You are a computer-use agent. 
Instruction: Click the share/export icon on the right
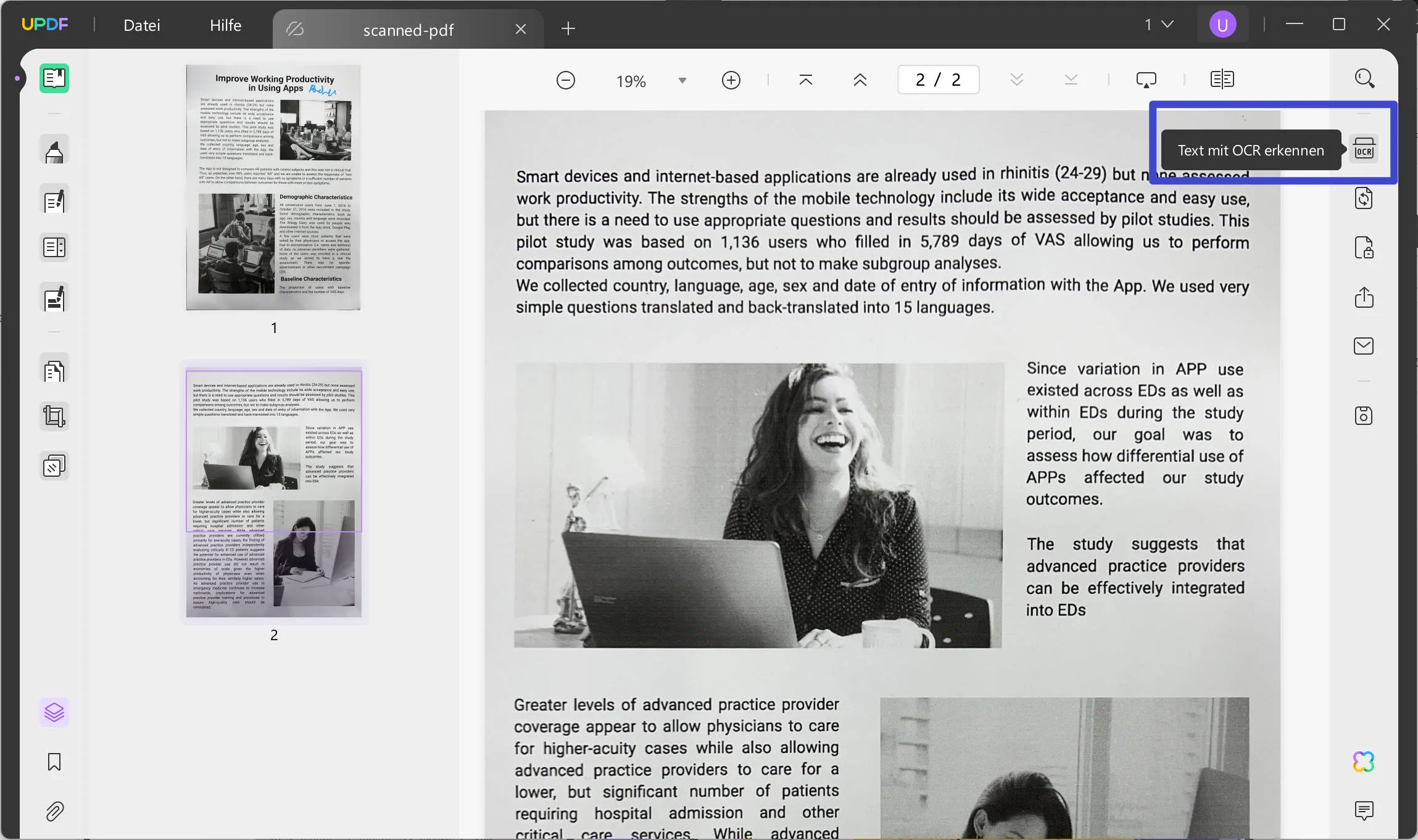[1364, 298]
